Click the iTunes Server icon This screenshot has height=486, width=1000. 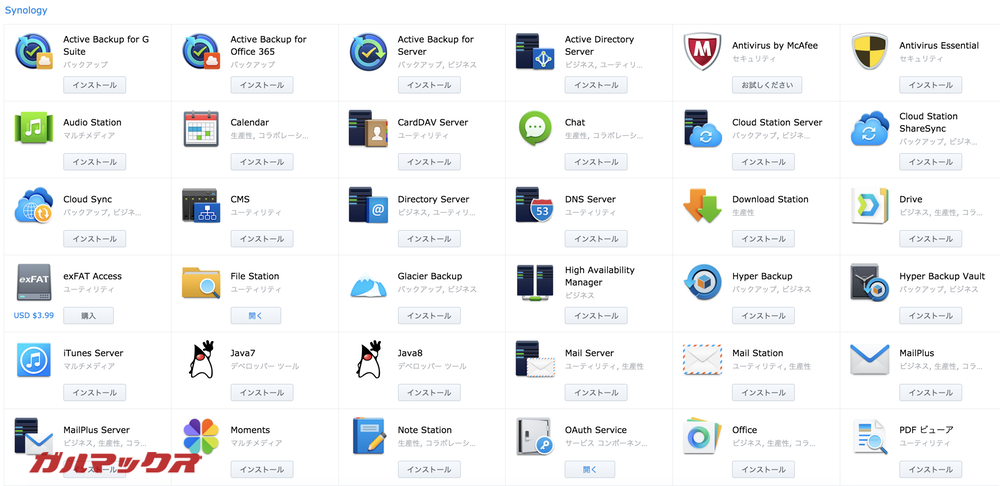33,360
